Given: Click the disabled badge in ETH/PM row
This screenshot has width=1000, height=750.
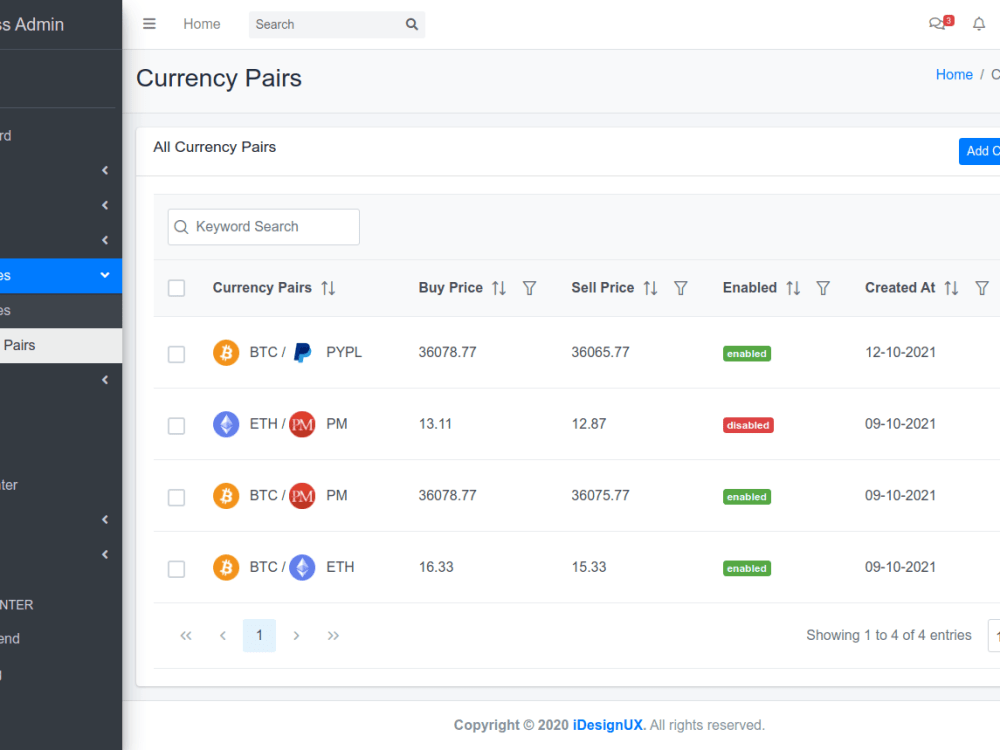Looking at the screenshot, I should point(748,425).
